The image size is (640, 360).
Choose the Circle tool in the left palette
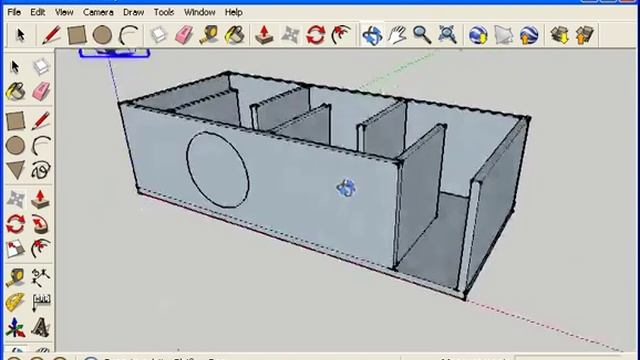[15, 146]
